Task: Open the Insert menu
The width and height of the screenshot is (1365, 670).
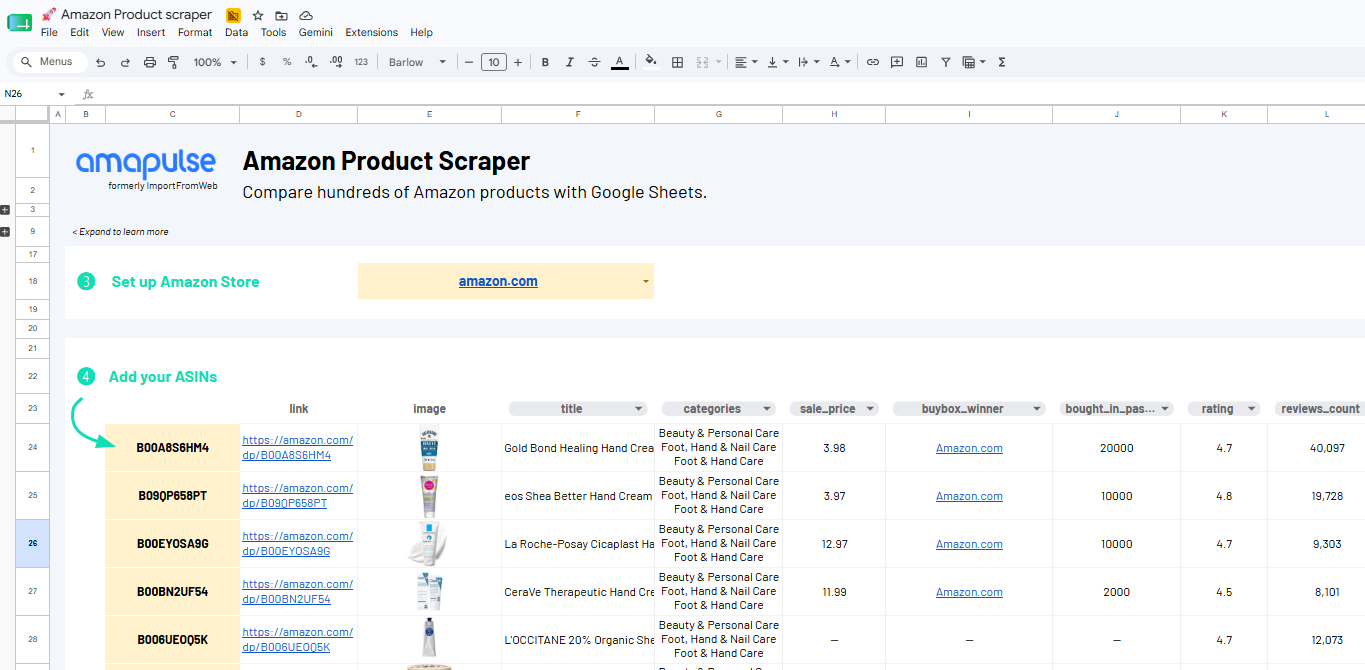Action: [151, 32]
